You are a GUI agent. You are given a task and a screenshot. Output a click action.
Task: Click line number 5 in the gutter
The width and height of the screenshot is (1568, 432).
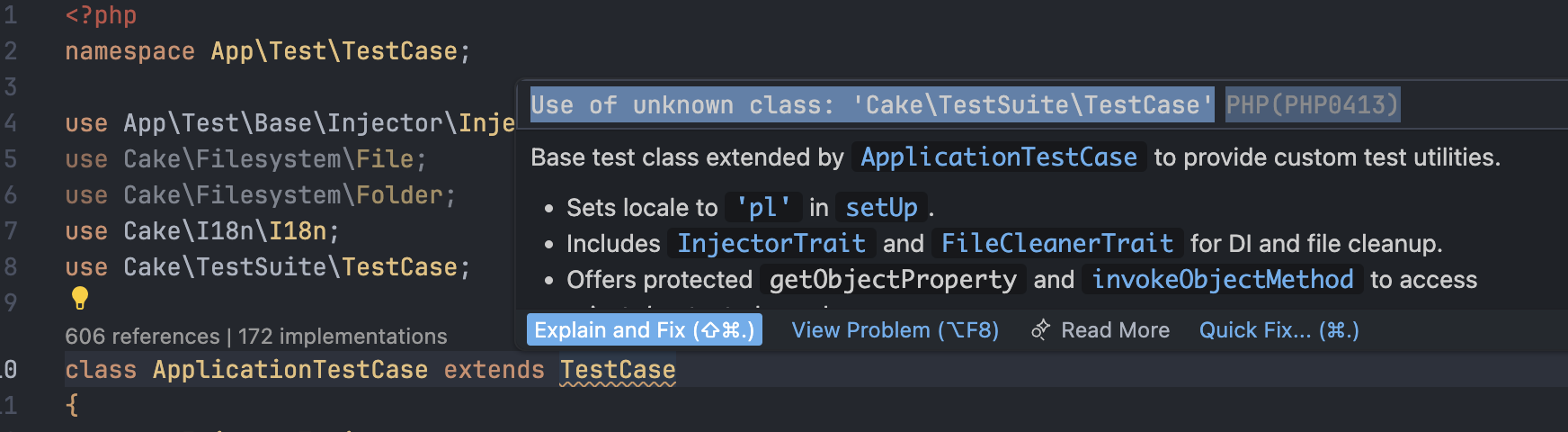[11, 159]
